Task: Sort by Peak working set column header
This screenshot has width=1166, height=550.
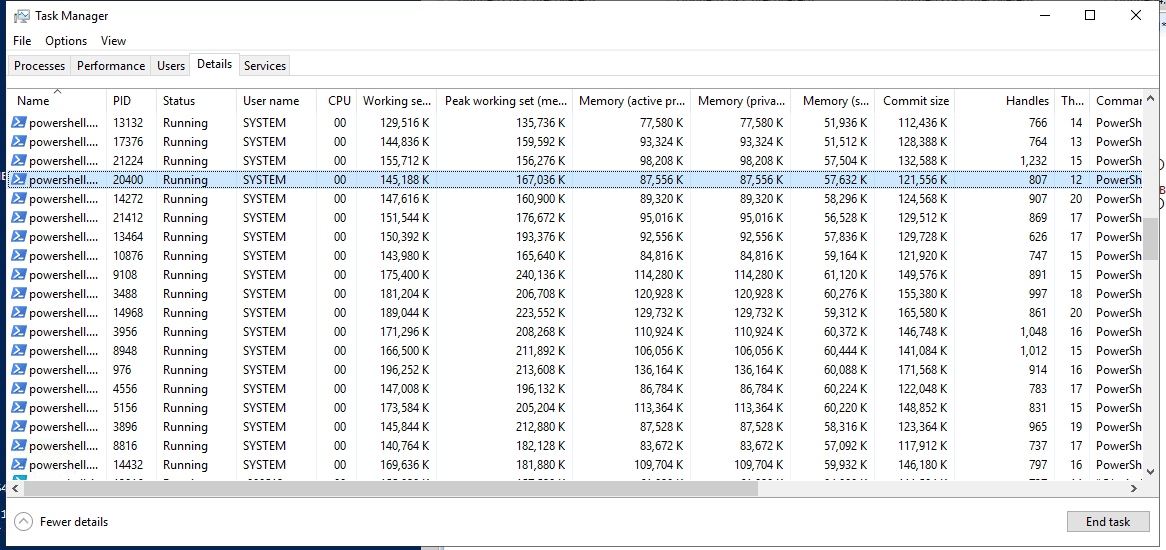Action: (505, 101)
